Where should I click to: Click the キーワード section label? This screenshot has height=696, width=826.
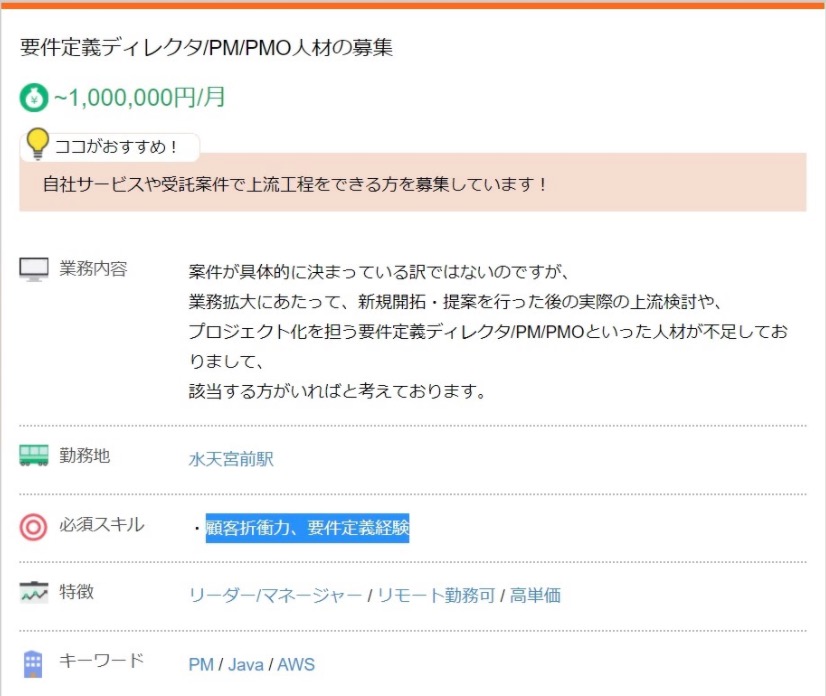pos(102,660)
